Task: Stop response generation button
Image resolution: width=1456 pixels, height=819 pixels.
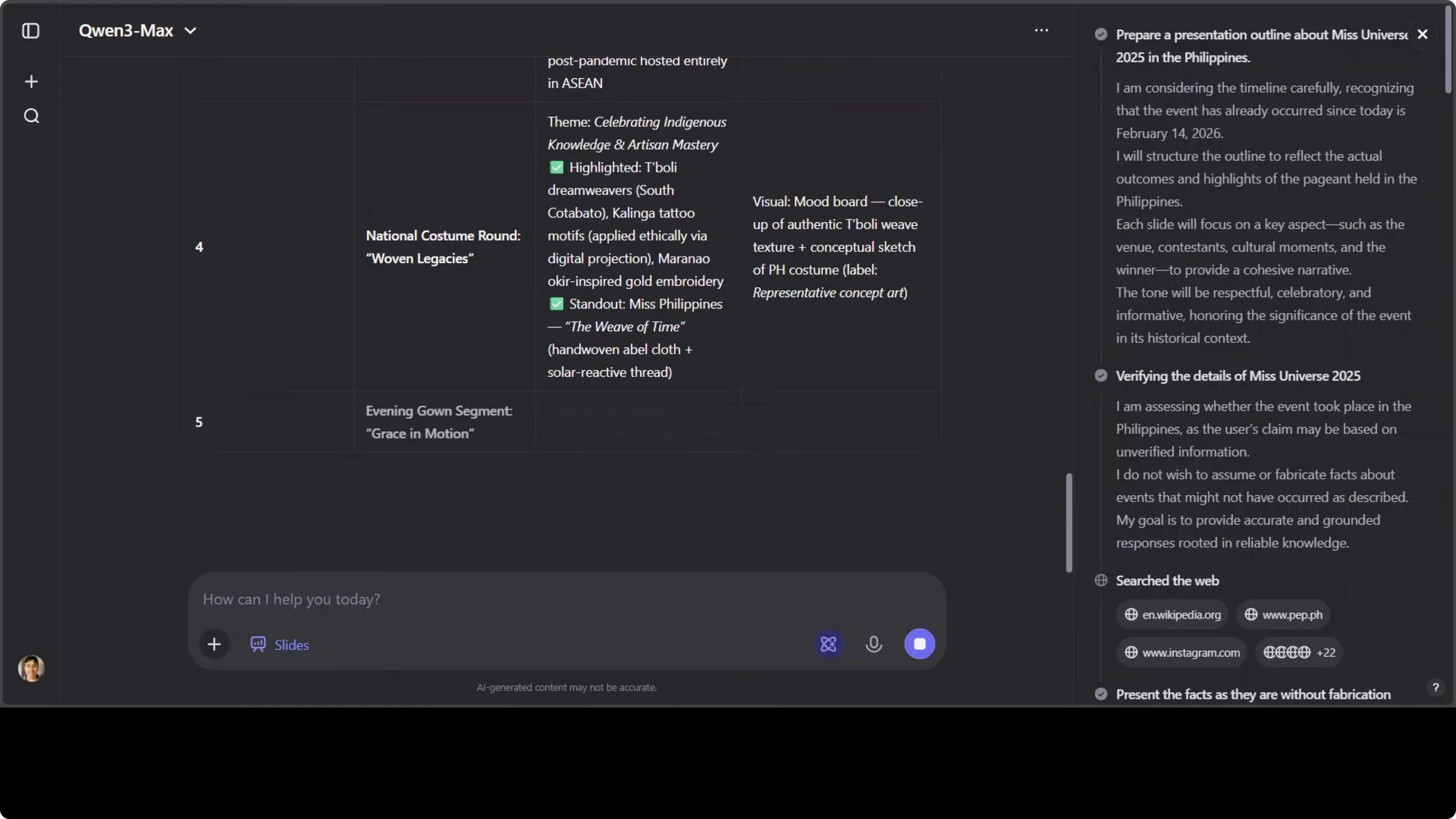Action: [x=919, y=644]
